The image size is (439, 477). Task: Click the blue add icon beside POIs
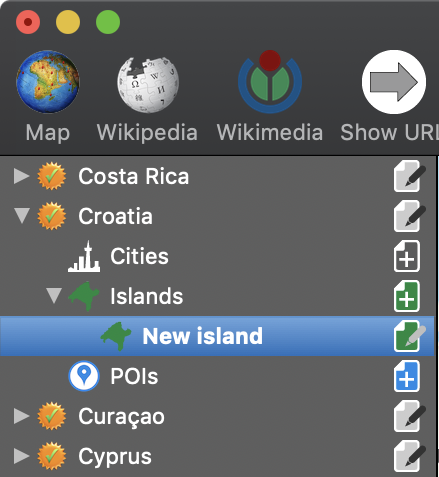point(407,376)
